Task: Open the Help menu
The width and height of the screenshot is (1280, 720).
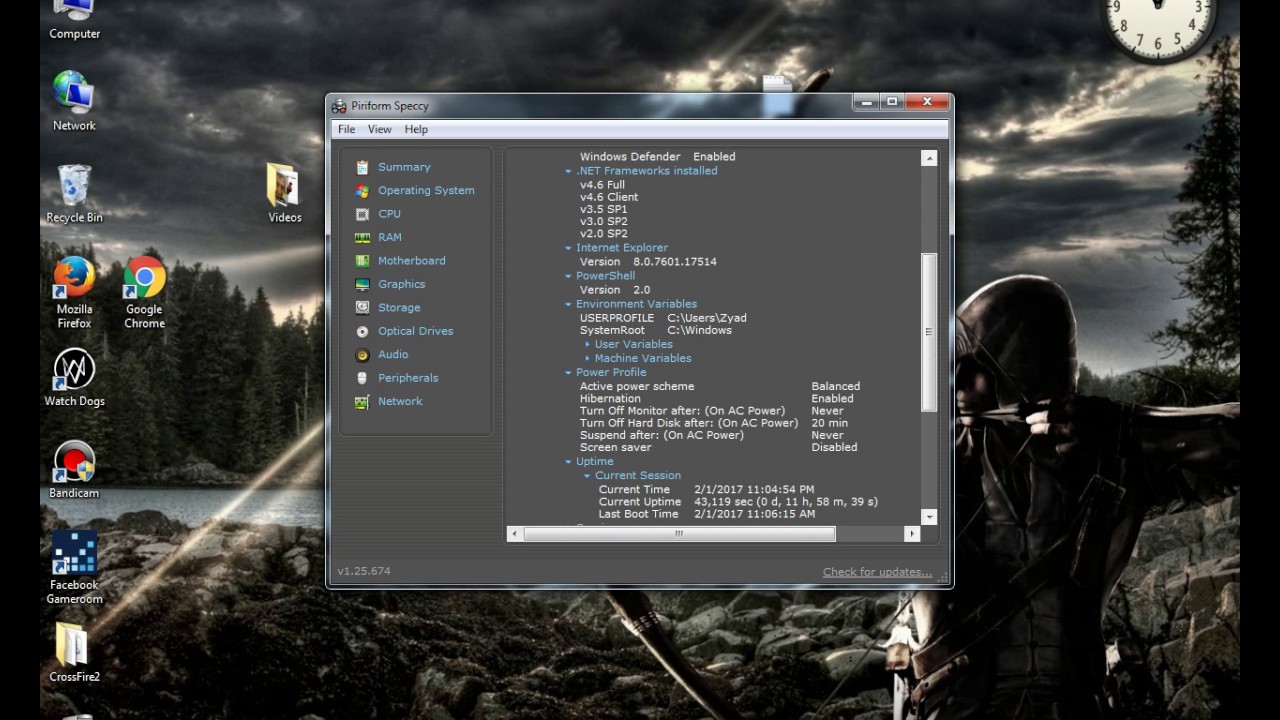Action: (x=416, y=129)
